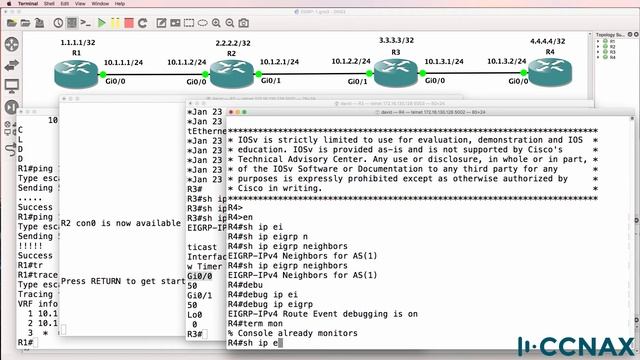The image size is (640, 360).
Task: Click the Zoom out magnifier icon
Action: [x=230, y=23]
